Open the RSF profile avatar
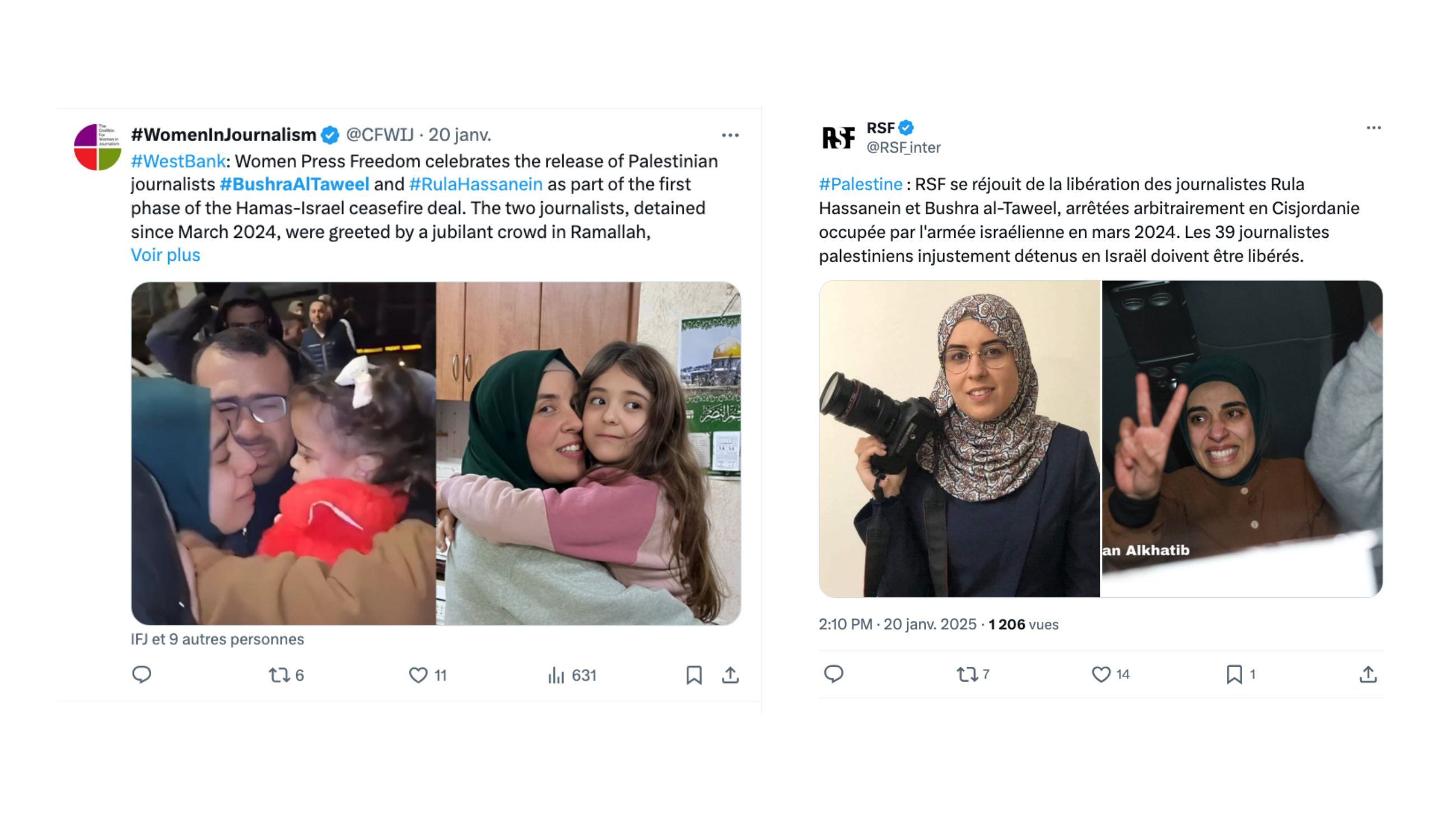The image size is (1456, 819). pos(838,137)
